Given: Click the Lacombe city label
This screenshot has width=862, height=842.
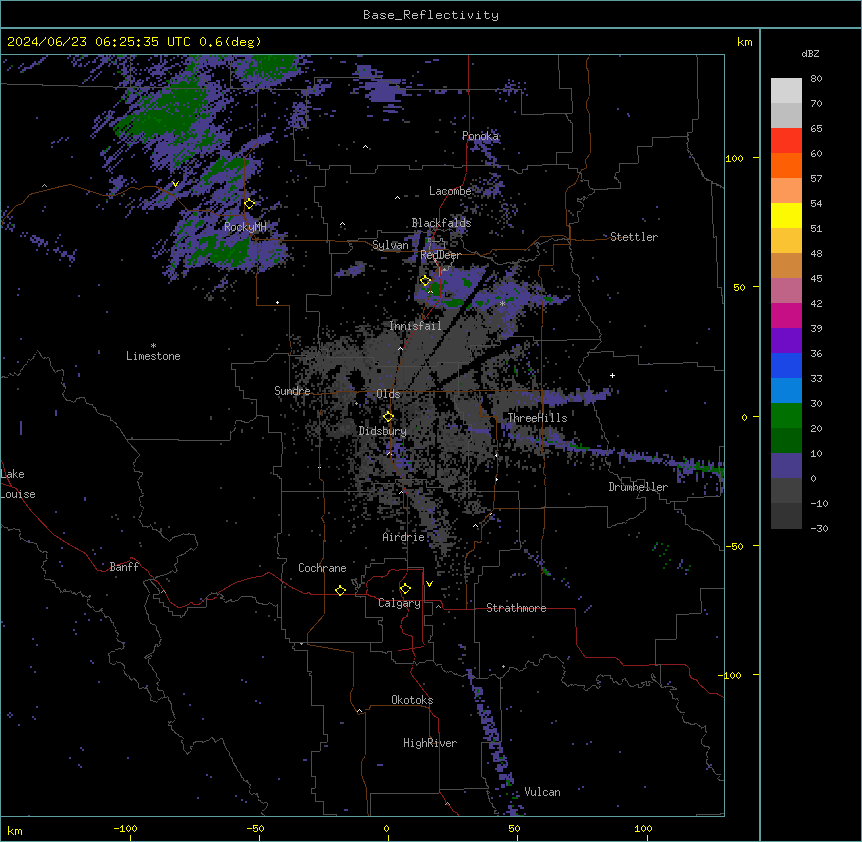Looking at the screenshot, I should 450,191.
